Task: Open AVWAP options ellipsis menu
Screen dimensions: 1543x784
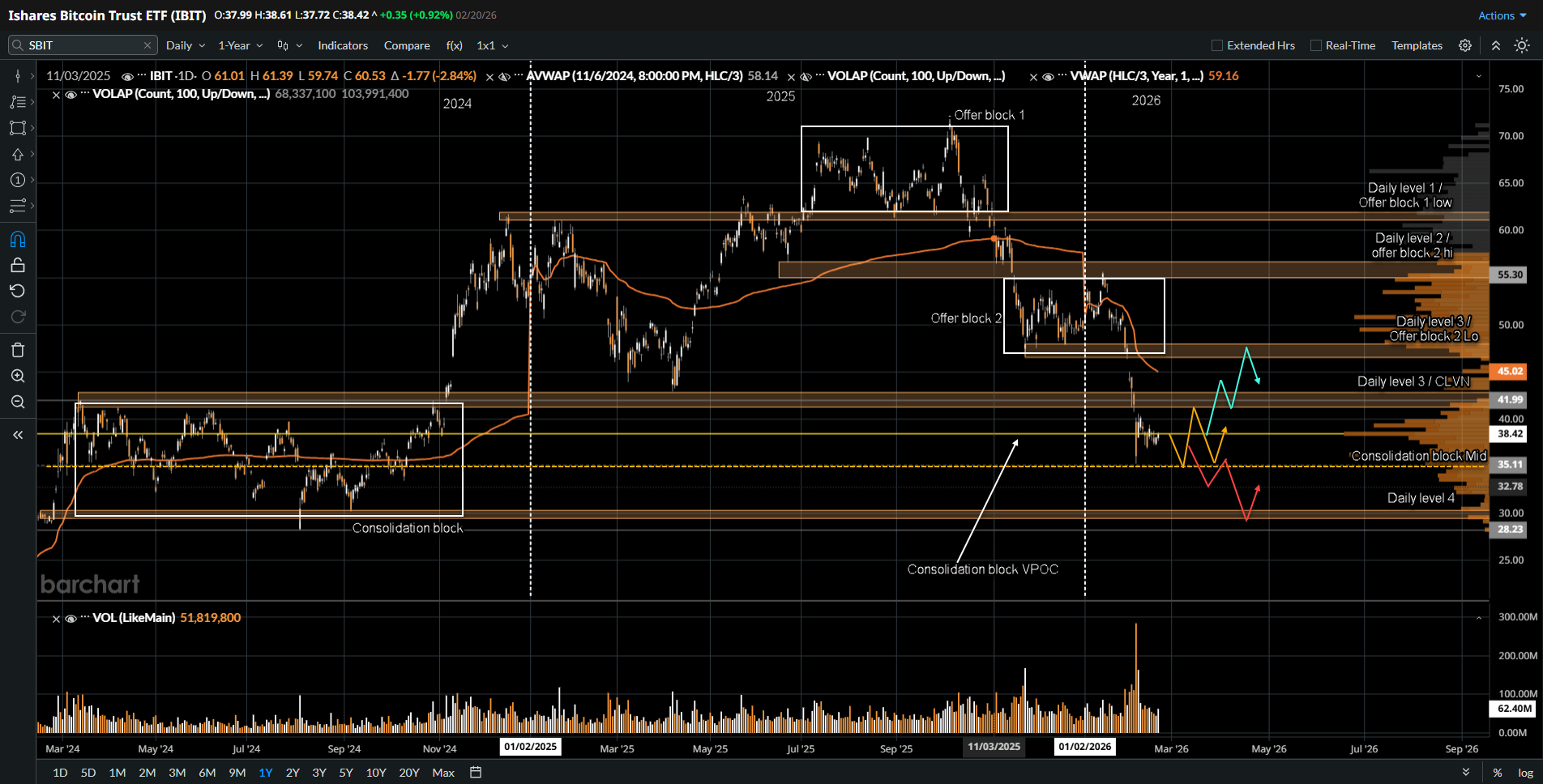Action: click(x=519, y=76)
